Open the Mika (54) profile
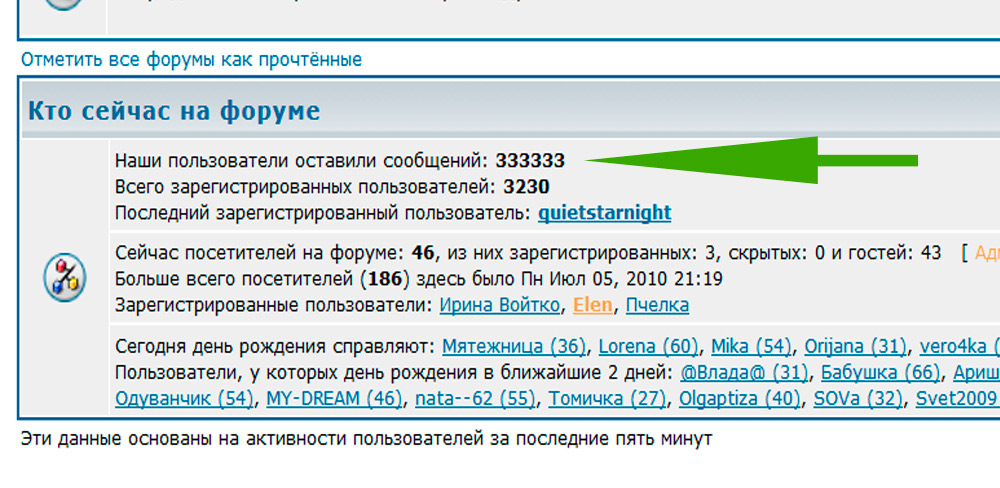Image resolution: width=1000 pixels, height=488 pixels. pos(748,347)
